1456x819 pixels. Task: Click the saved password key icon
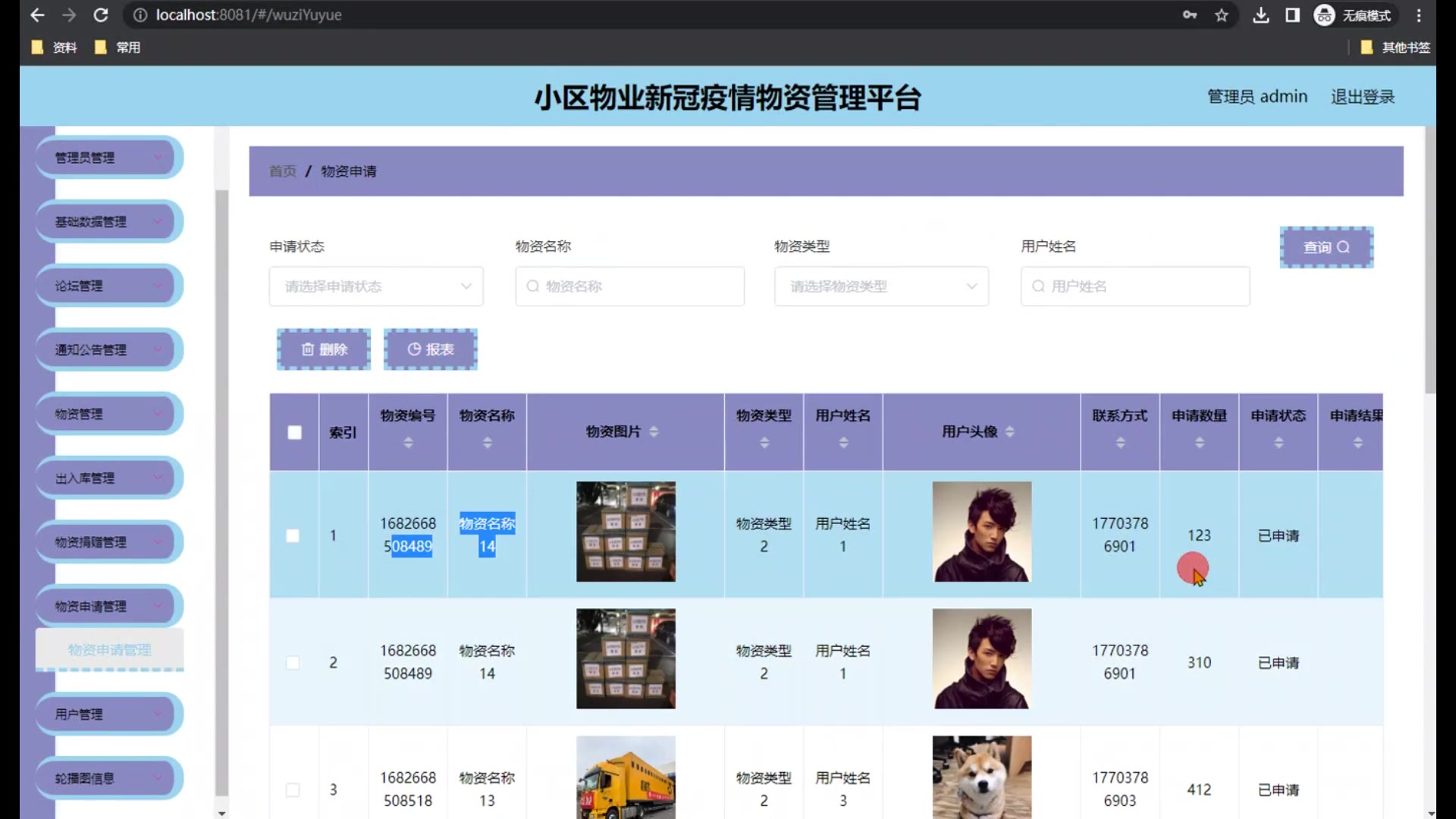click(x=1189, y=15)
